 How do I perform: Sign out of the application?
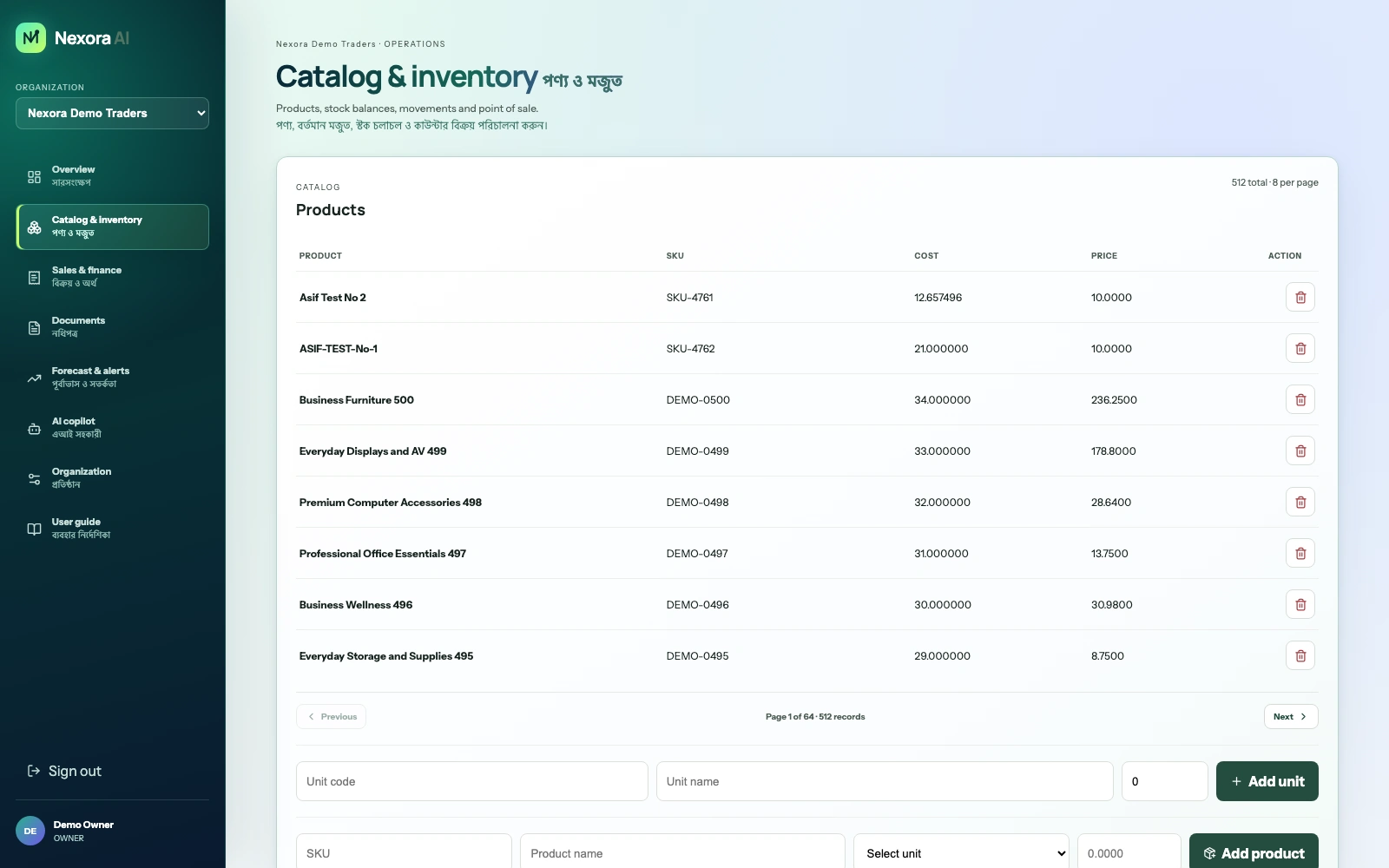point(64,771)
